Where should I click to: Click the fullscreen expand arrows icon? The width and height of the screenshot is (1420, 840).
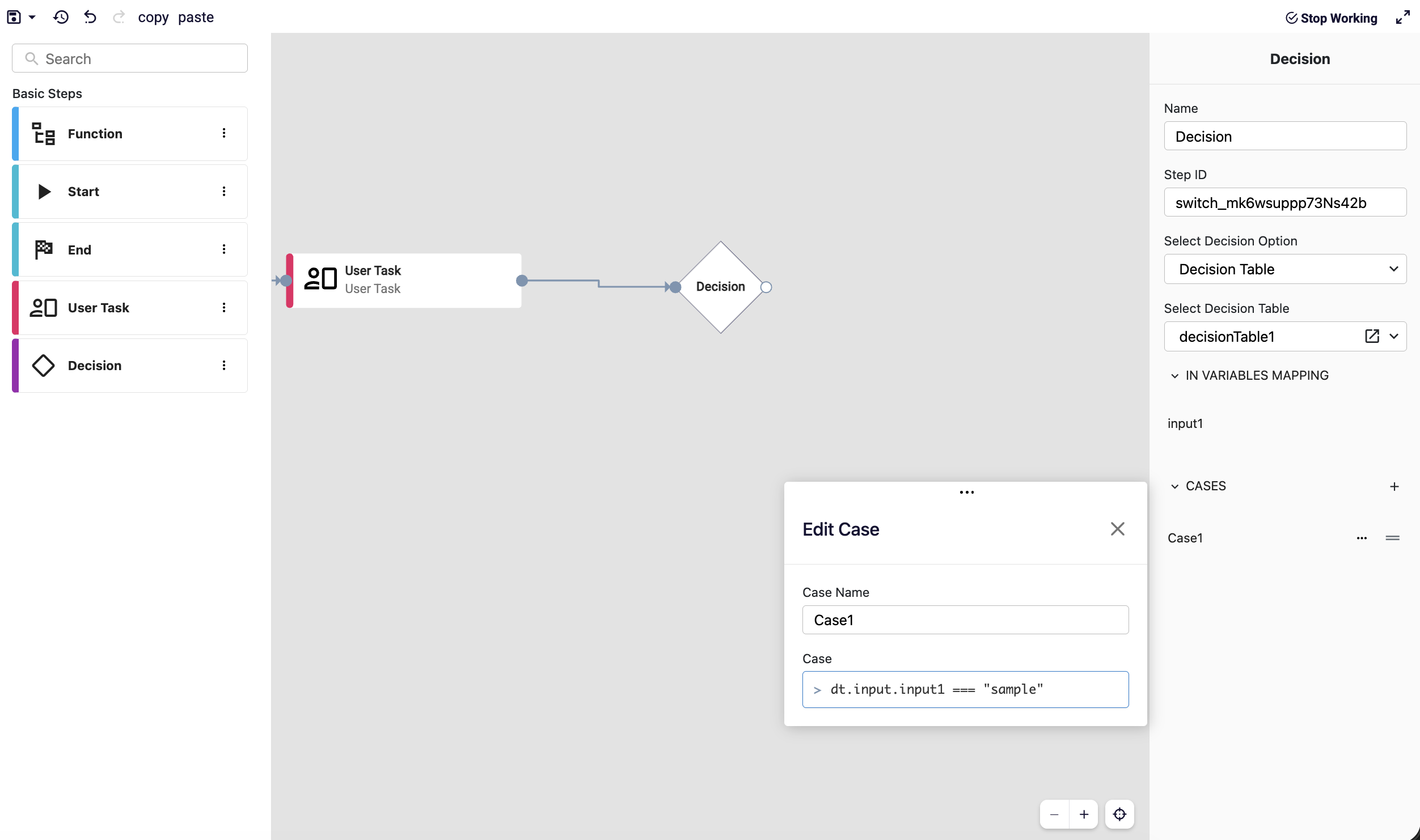click(1403, 18)
